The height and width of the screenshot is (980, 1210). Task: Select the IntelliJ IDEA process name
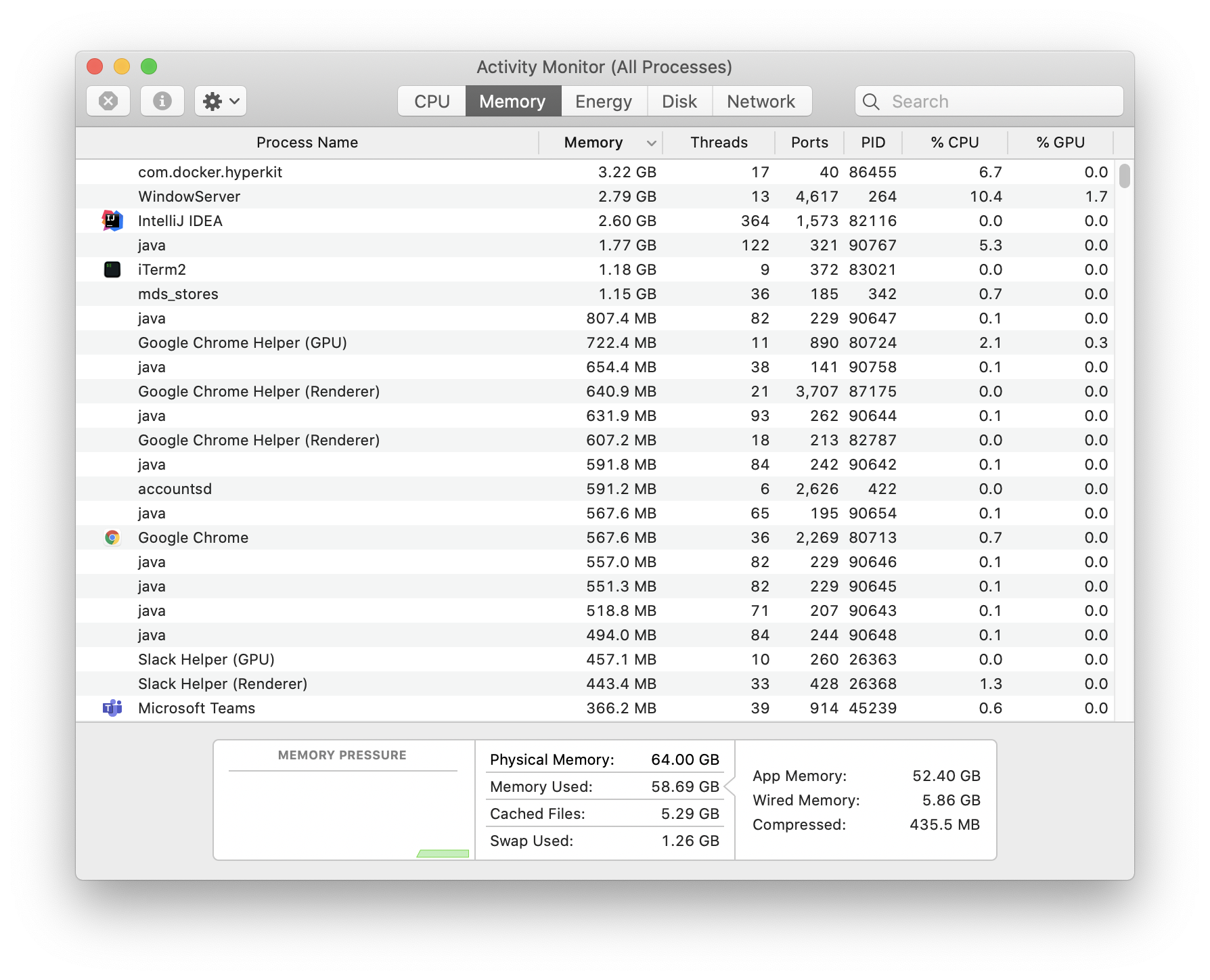180,221
